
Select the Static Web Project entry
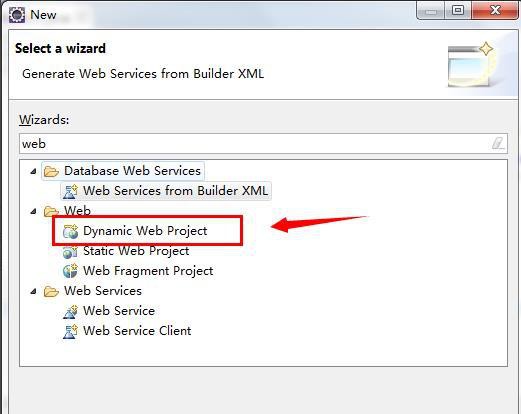click(136, 251)
